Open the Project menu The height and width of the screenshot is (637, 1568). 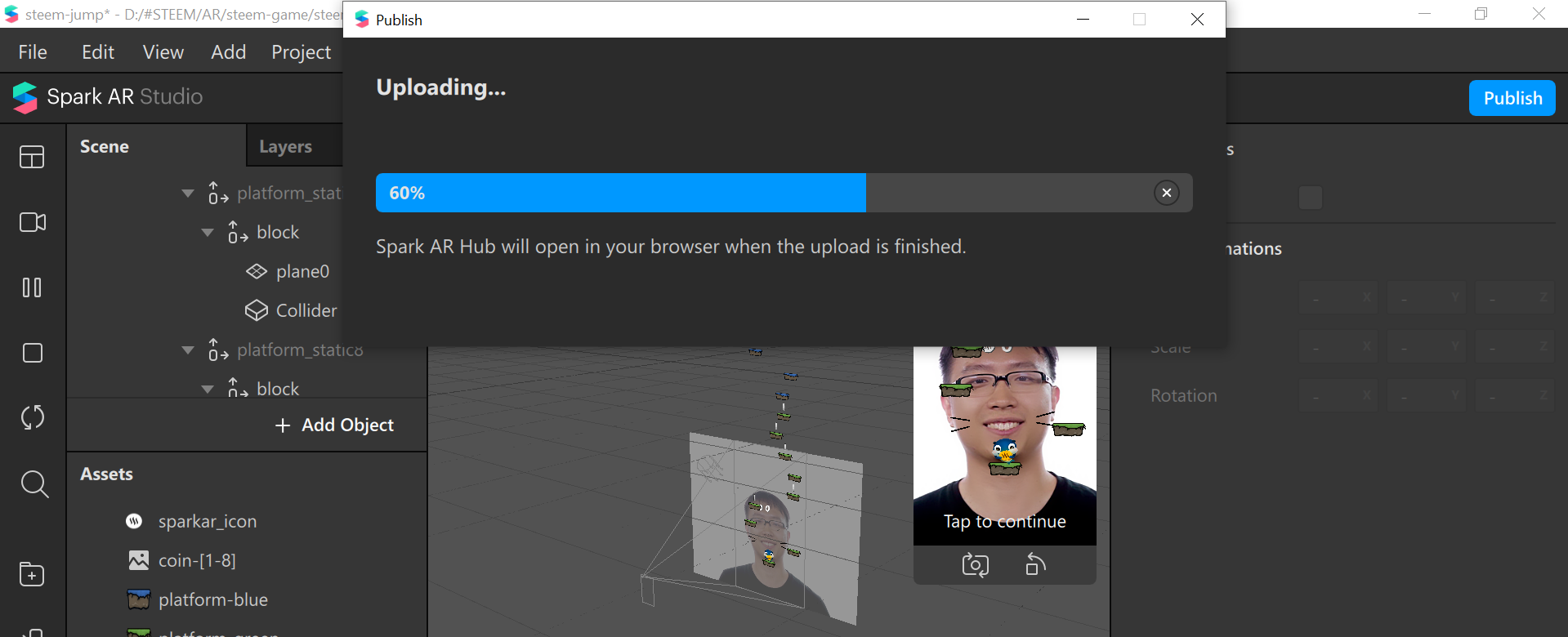(x=301, y=52)
